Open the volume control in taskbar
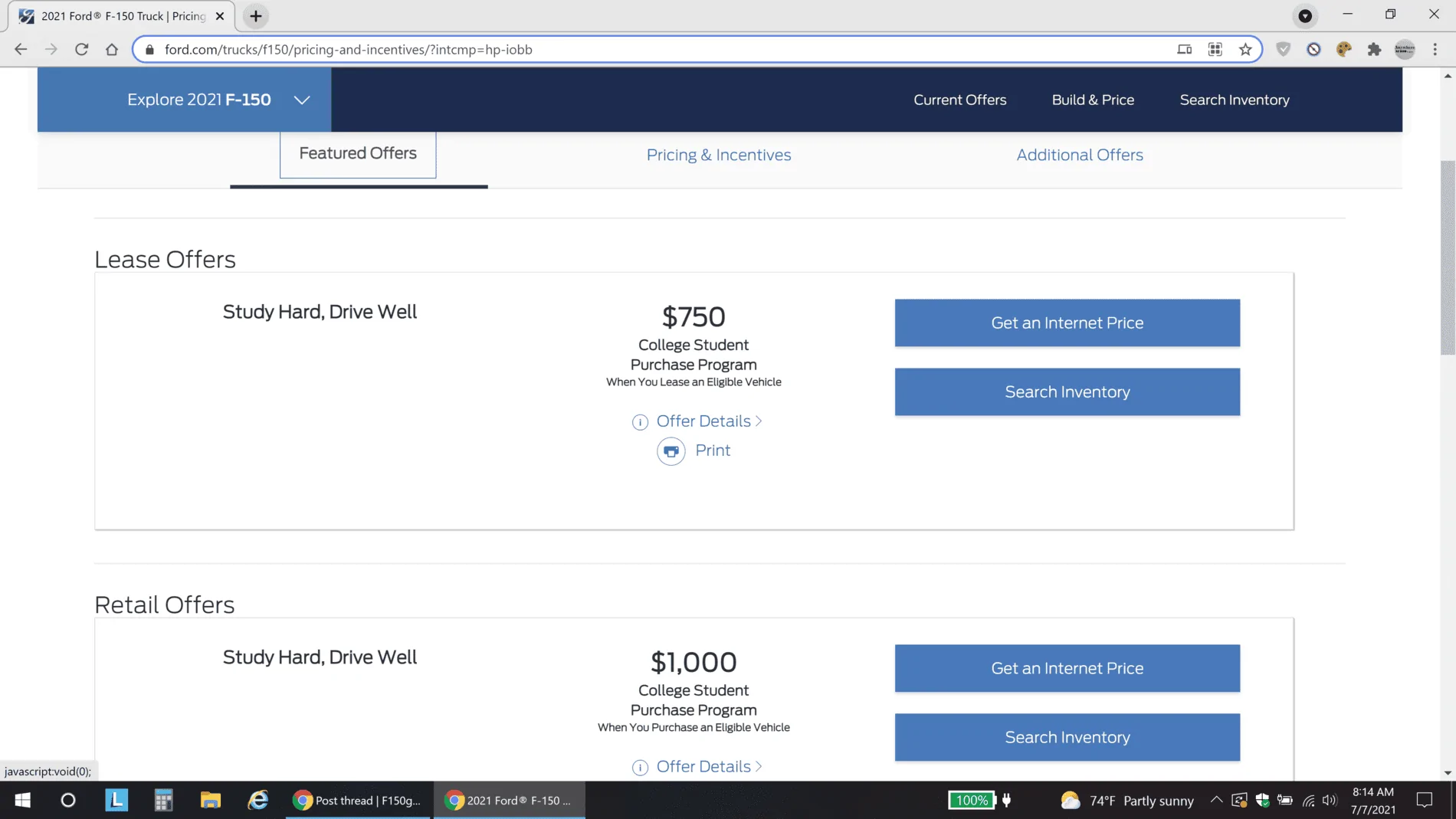 [x=1328, y=800]
